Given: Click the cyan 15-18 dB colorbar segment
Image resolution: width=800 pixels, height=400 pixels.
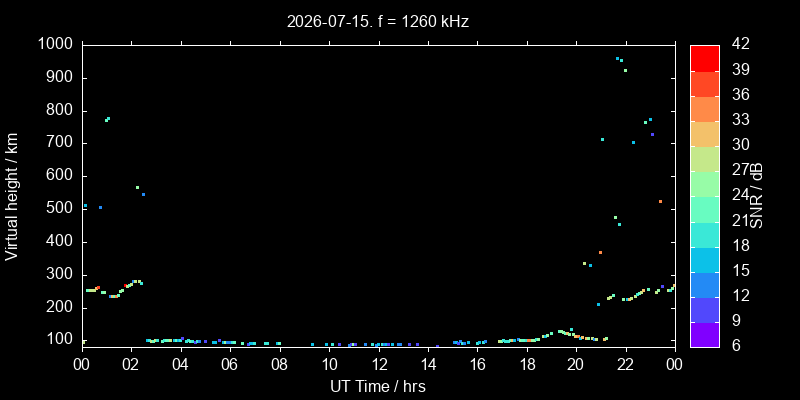Looking at the screenshot, I should click(x=705, y=259).
